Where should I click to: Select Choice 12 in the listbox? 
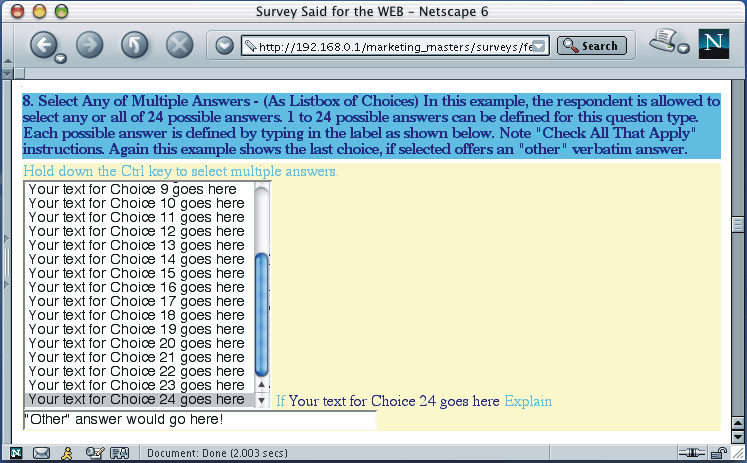pyautogui.click(x=139, y=232)
